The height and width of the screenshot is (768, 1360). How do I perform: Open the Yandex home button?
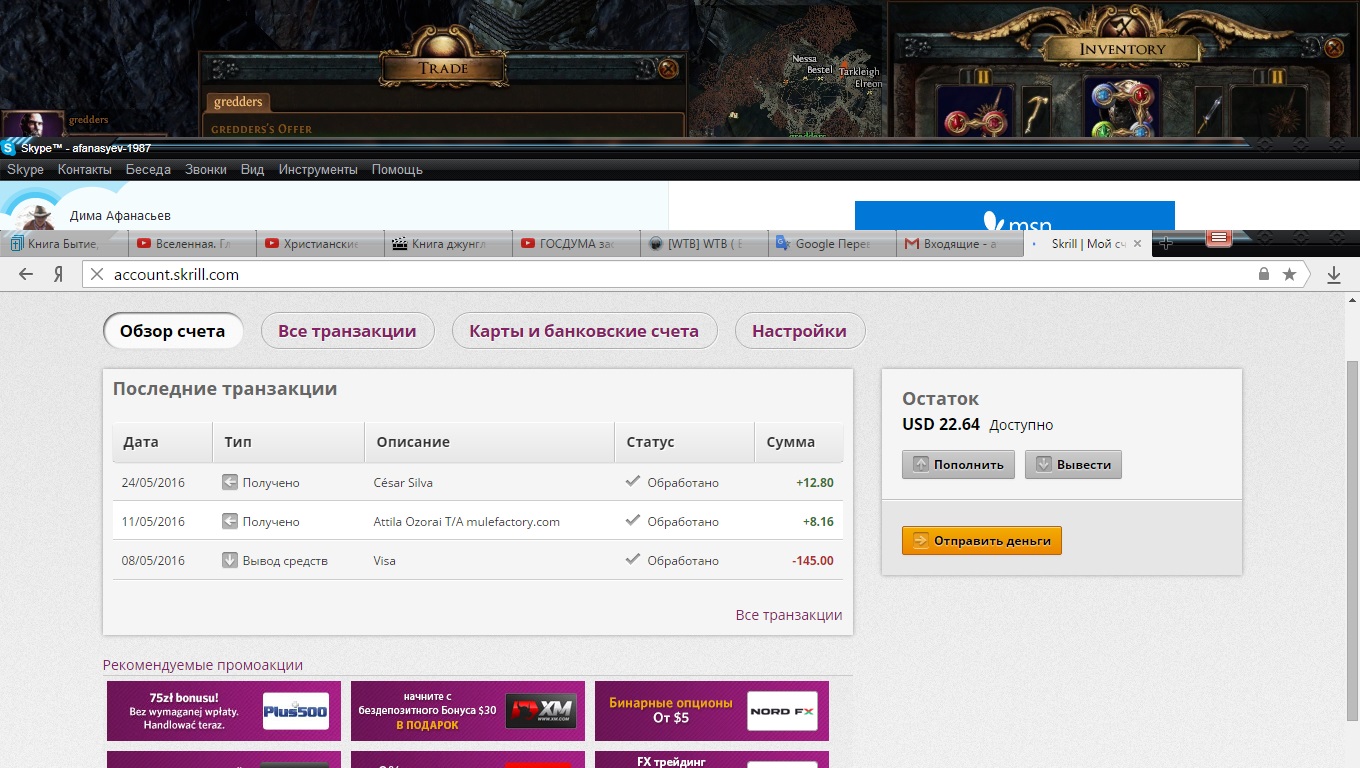[x=59, y=275]
